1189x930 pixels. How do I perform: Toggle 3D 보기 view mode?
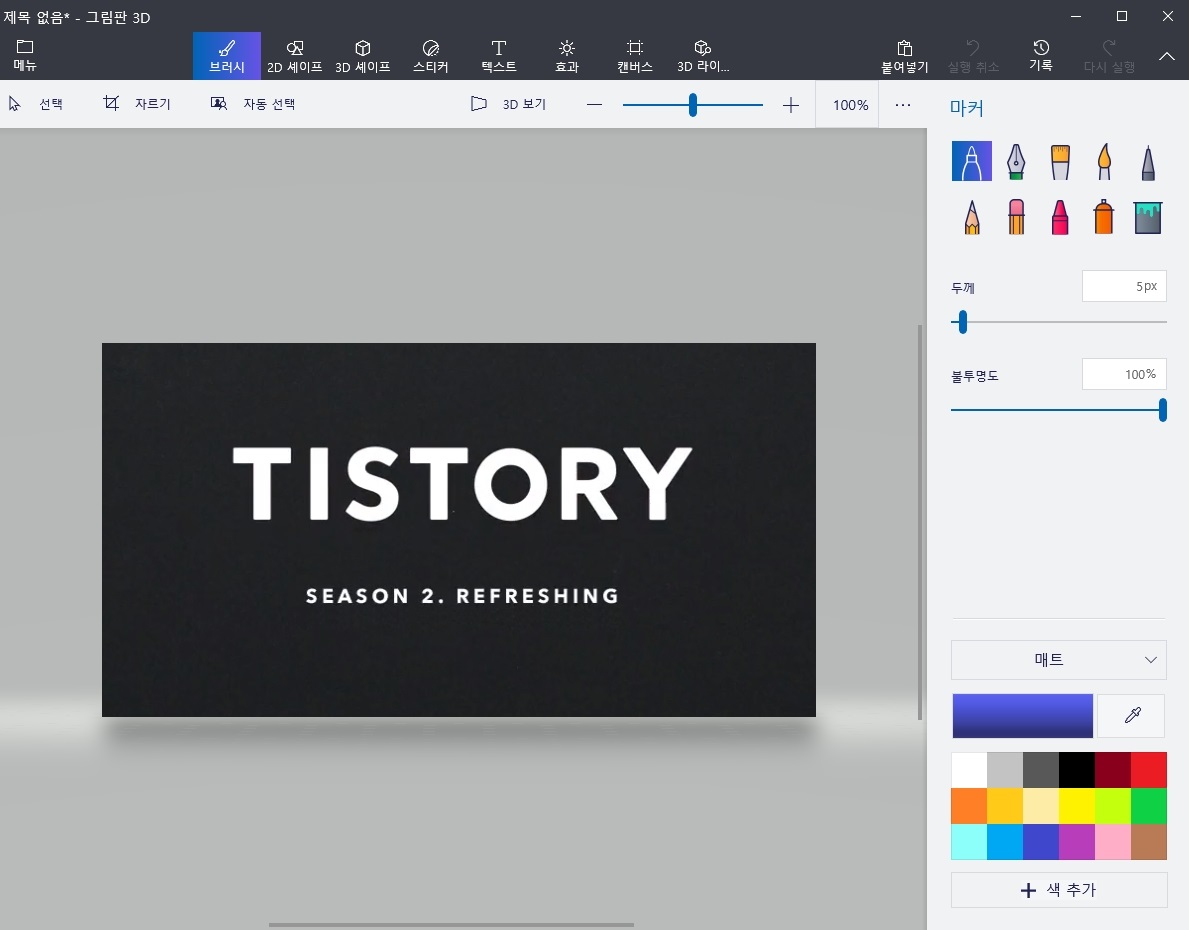(x=508, y=104)
